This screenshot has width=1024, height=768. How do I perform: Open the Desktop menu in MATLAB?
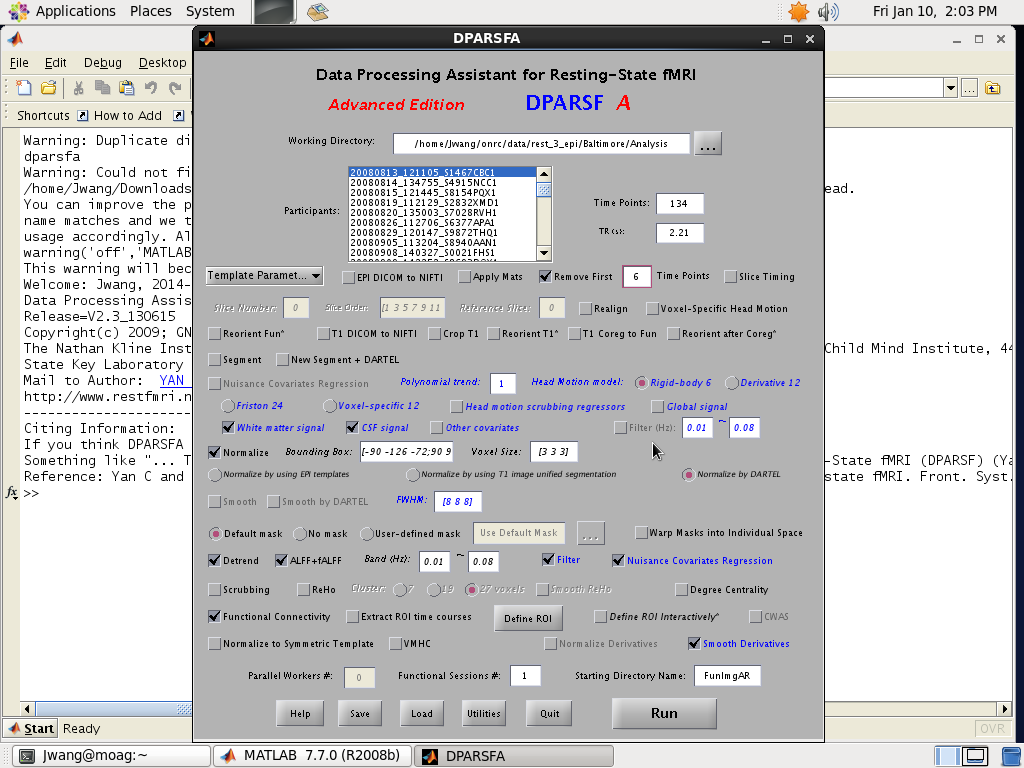(163, 63)
